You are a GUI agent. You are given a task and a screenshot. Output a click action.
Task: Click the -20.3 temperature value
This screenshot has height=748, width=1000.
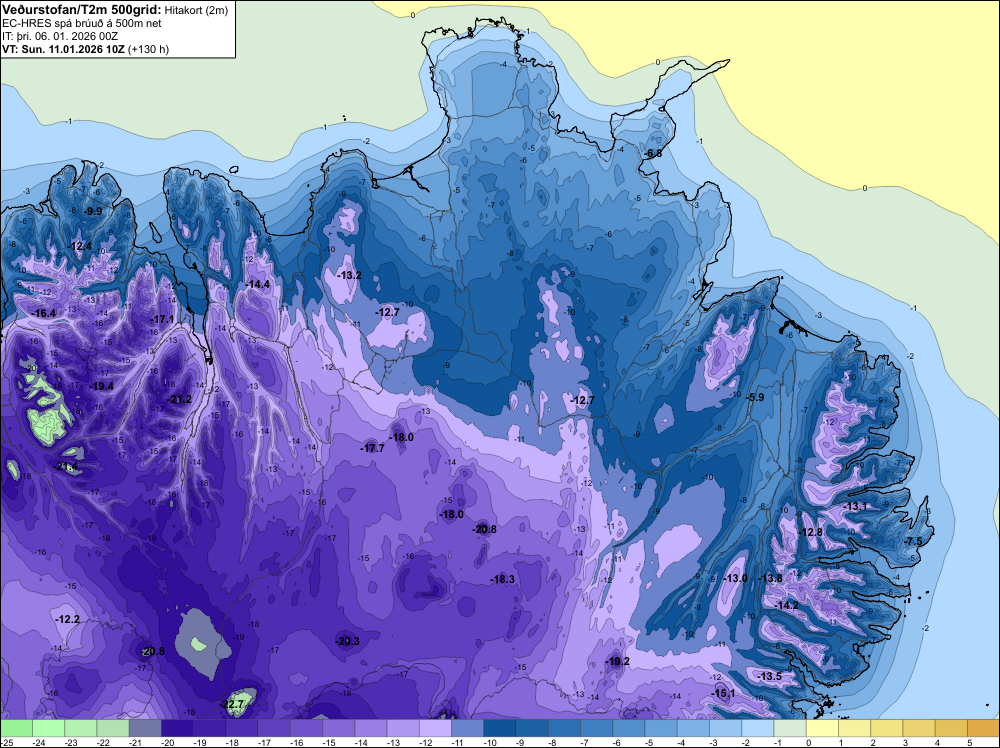pos(348,642)
